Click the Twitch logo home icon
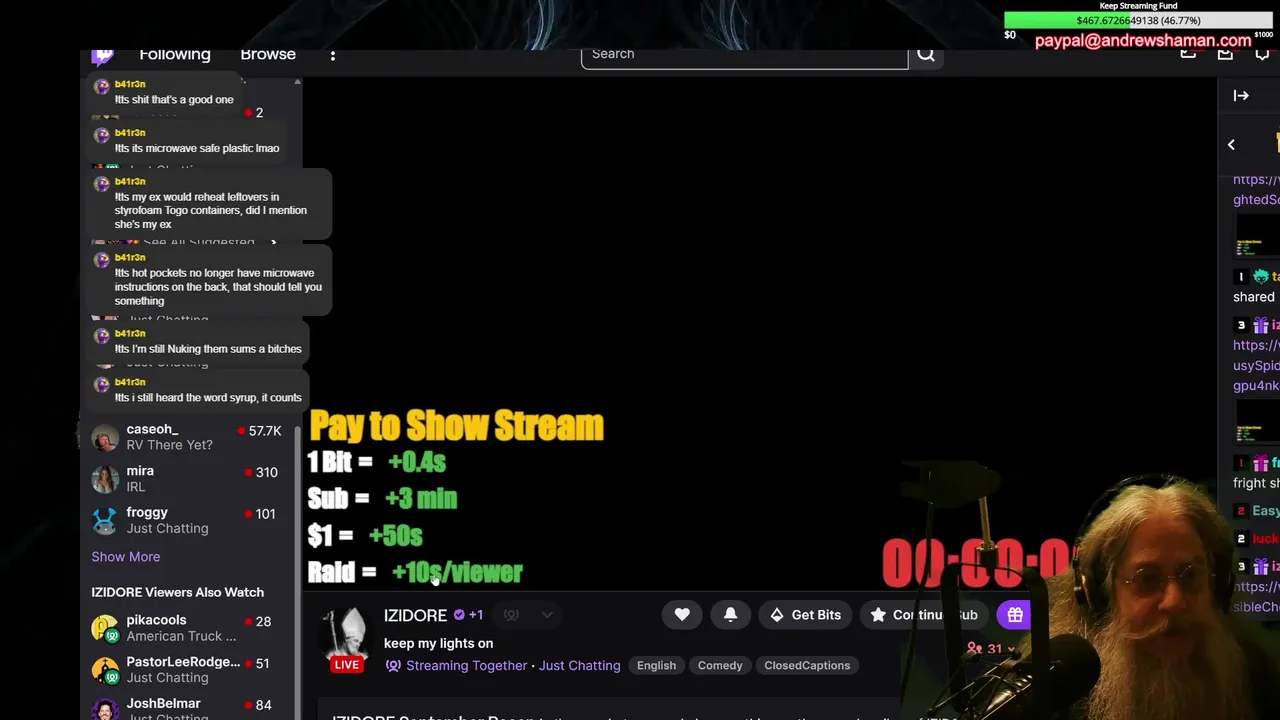The image size is (1280, 720). (102, 56)
